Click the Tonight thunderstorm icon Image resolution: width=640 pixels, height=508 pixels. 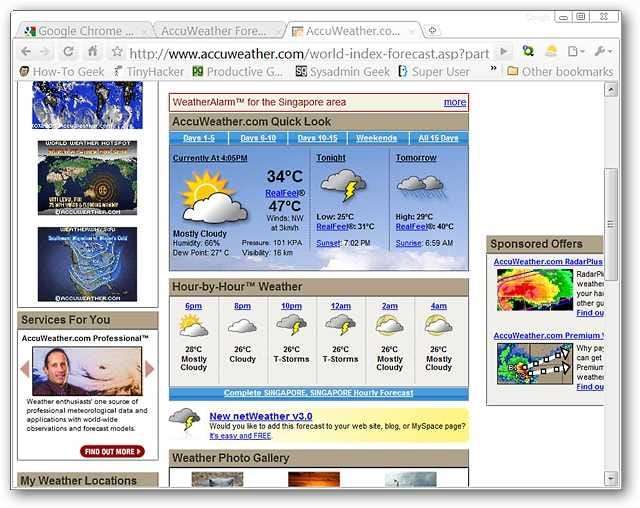[343, 185]
